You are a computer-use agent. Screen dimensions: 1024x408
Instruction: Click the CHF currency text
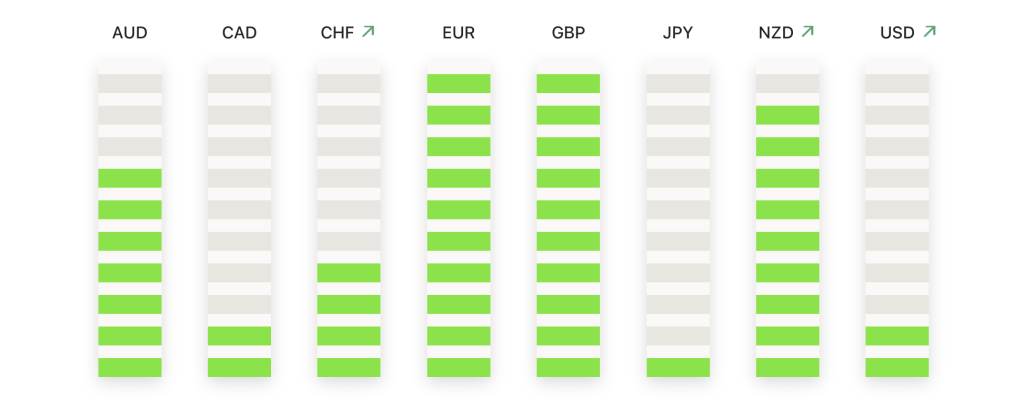point(338,33)
